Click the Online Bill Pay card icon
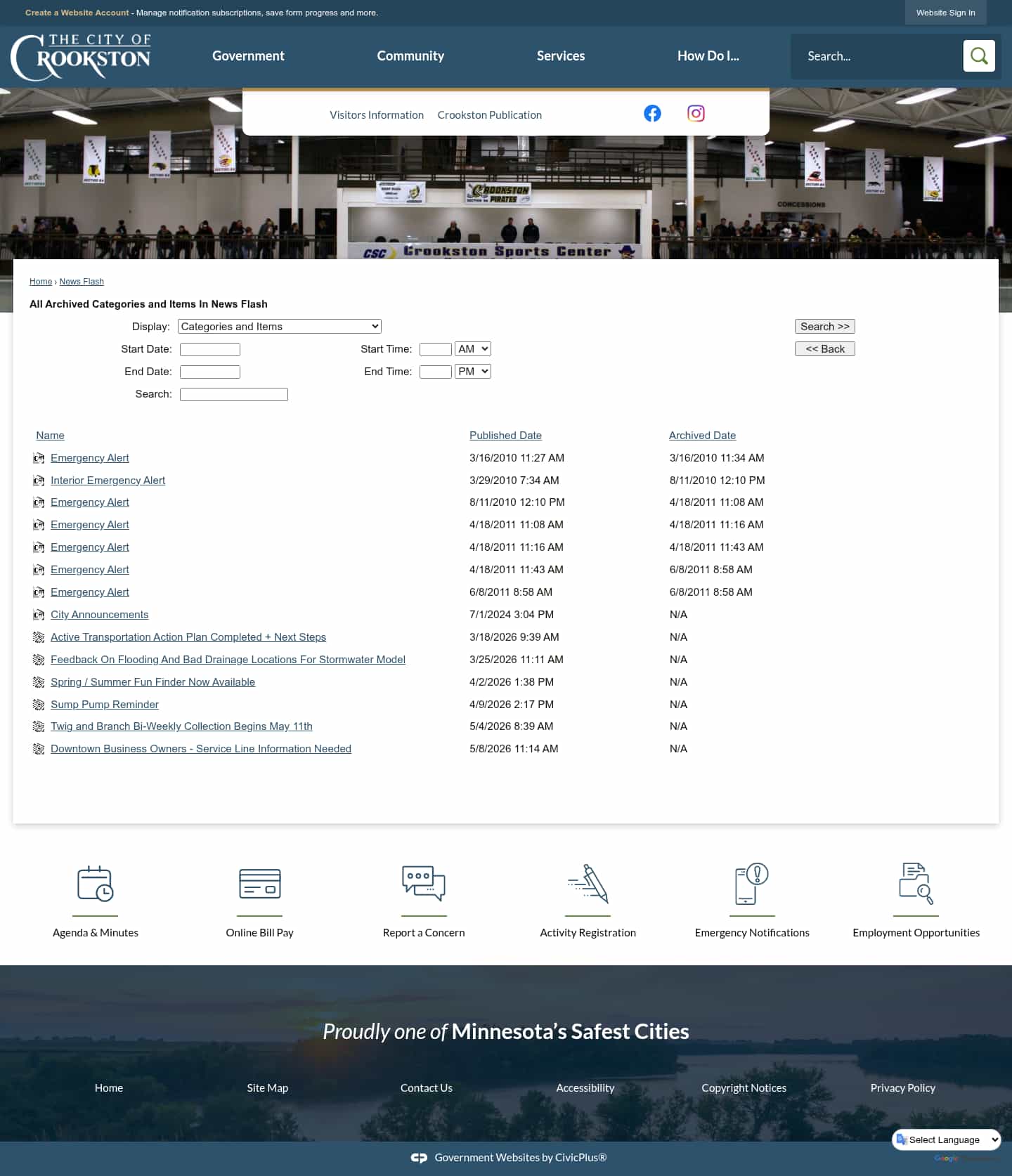Viewport: 1012px width, 1176px height. click(259, 884)
